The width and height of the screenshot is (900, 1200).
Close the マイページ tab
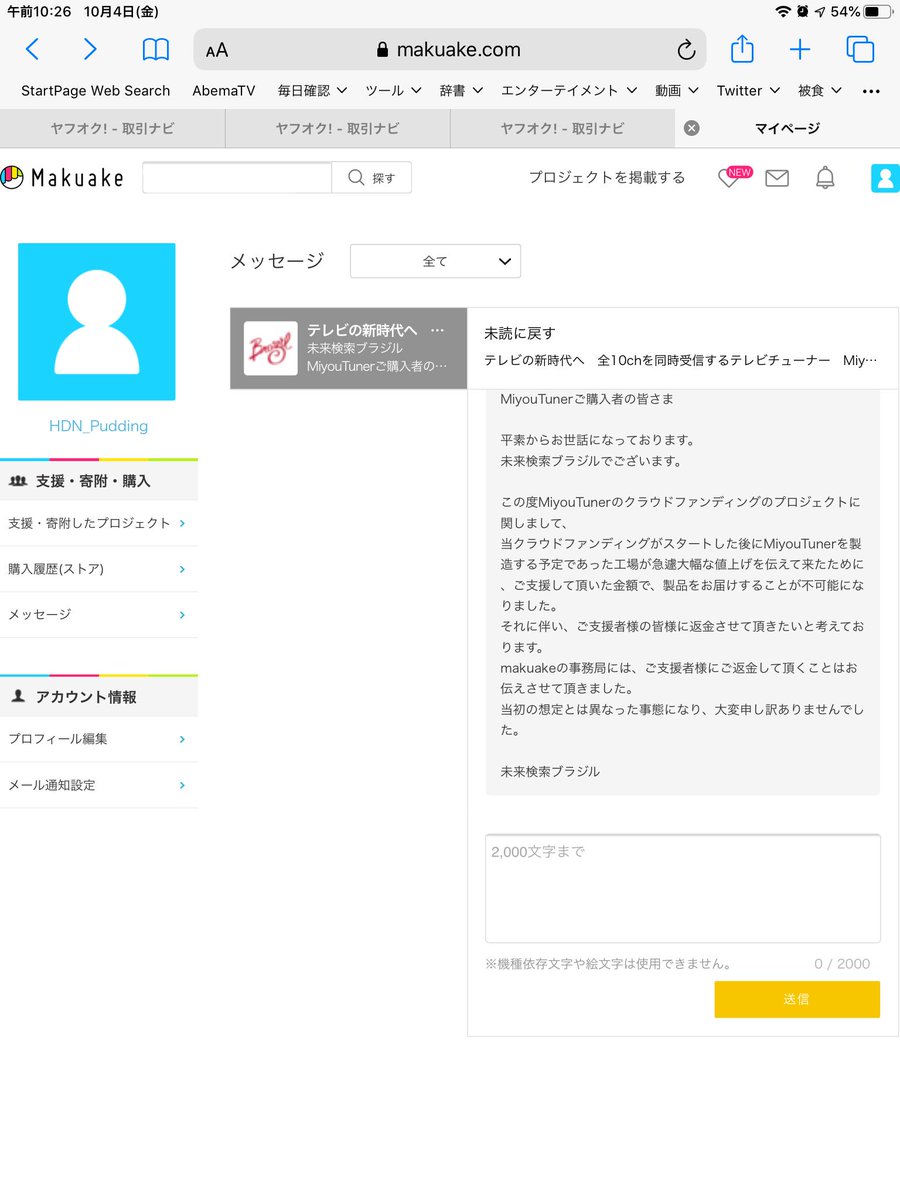tap(691, 128)
